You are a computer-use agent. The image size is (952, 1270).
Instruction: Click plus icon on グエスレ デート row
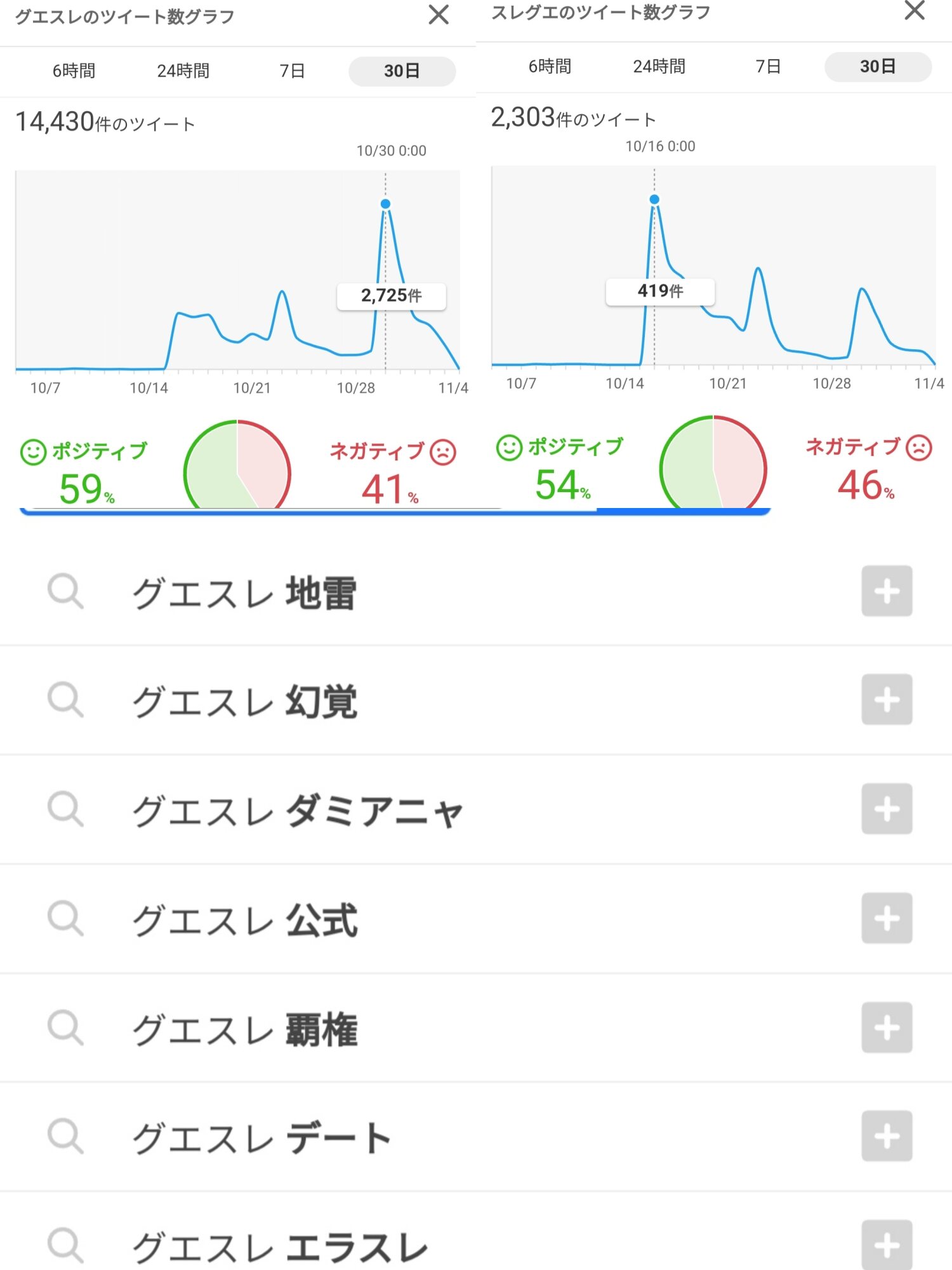pyautogui.click(x=886, y=1136)
